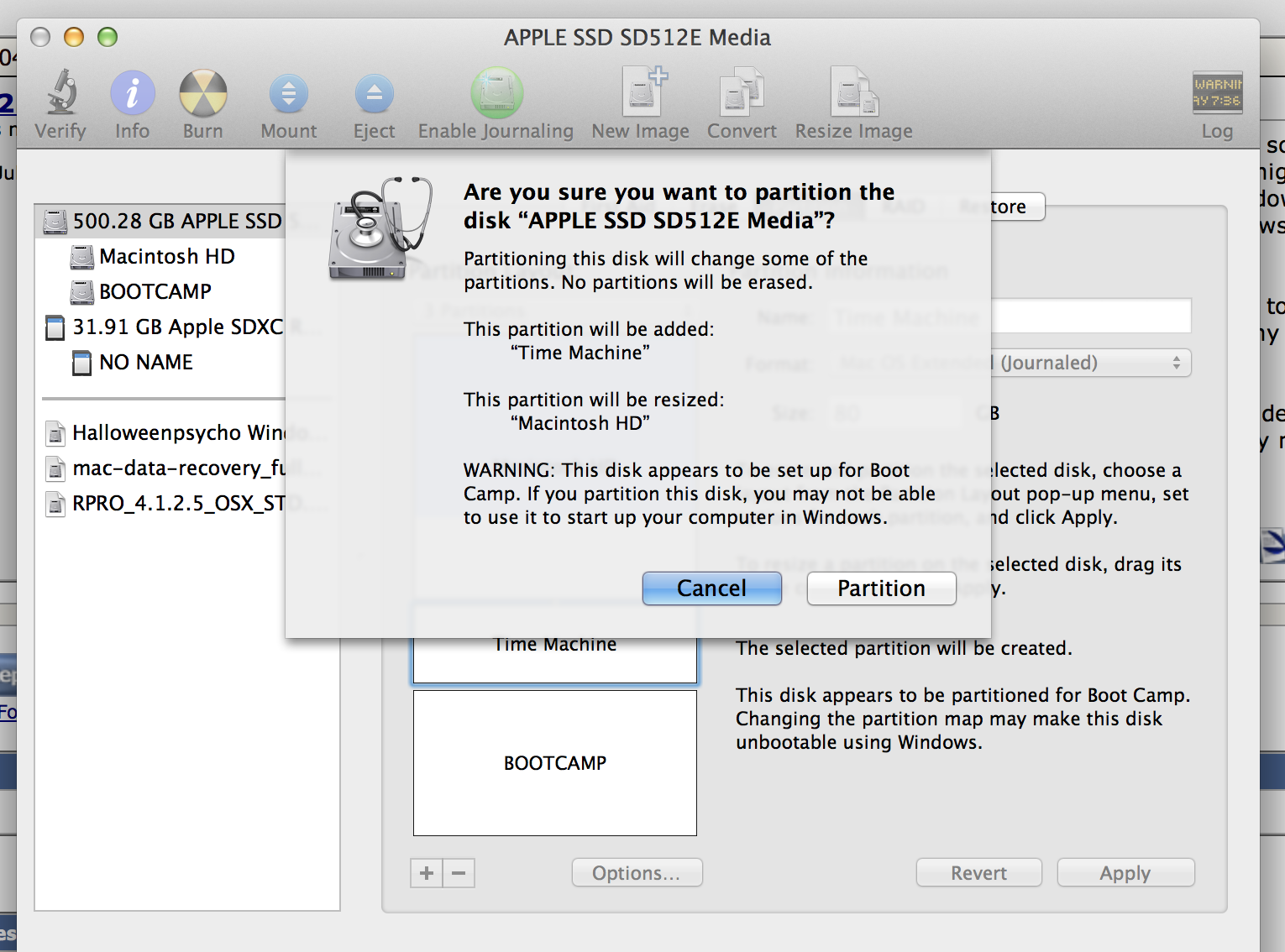Click the SDXC card icon

click(55, 327)
